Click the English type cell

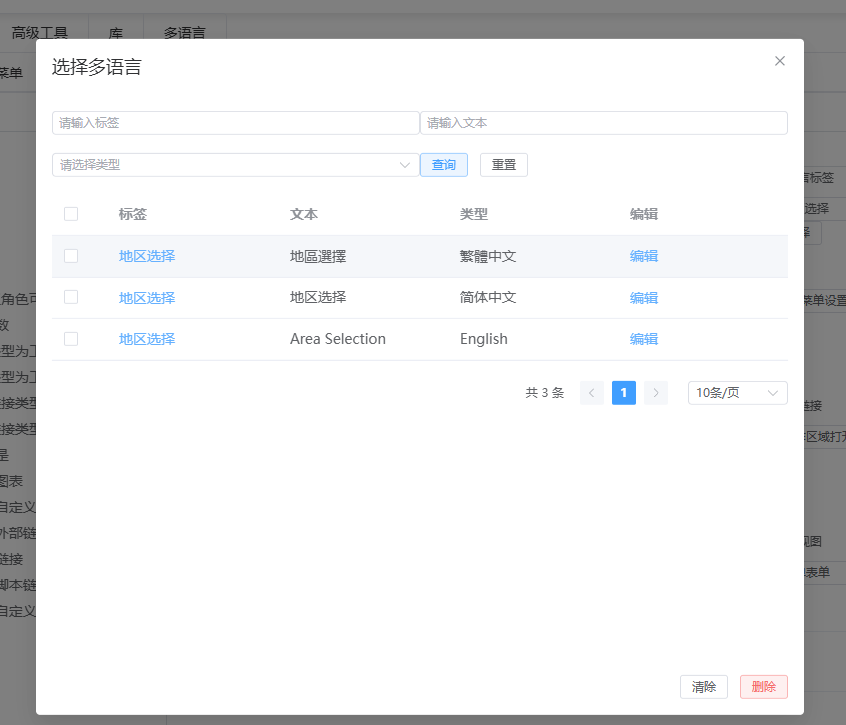click(483, 339)
